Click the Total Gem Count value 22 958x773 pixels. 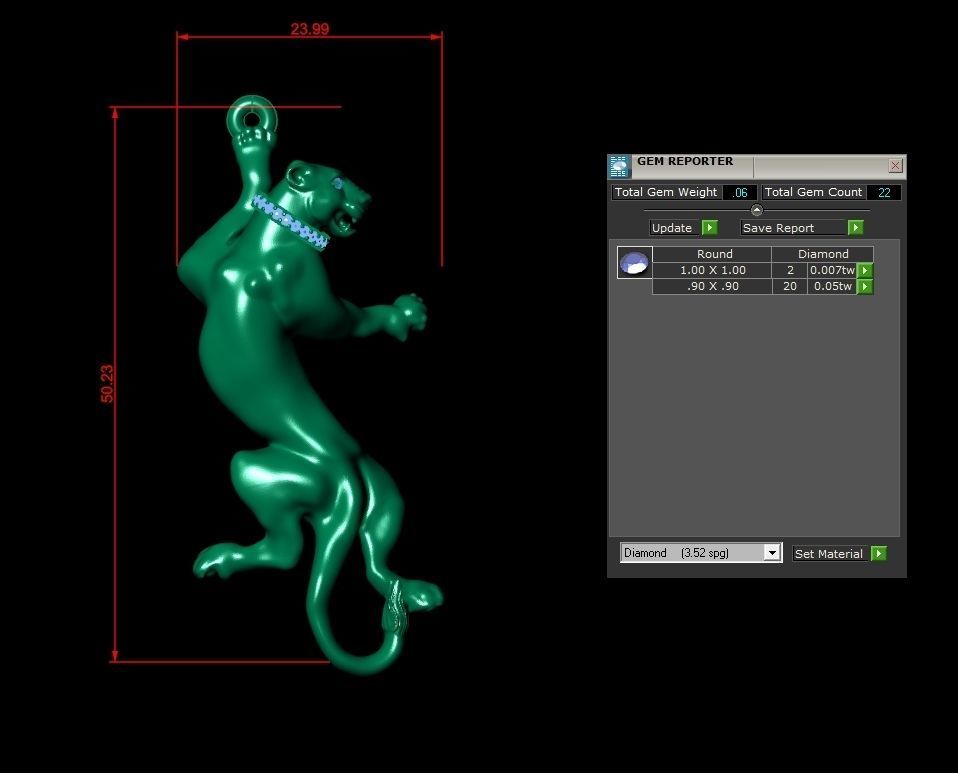point(883,192)
